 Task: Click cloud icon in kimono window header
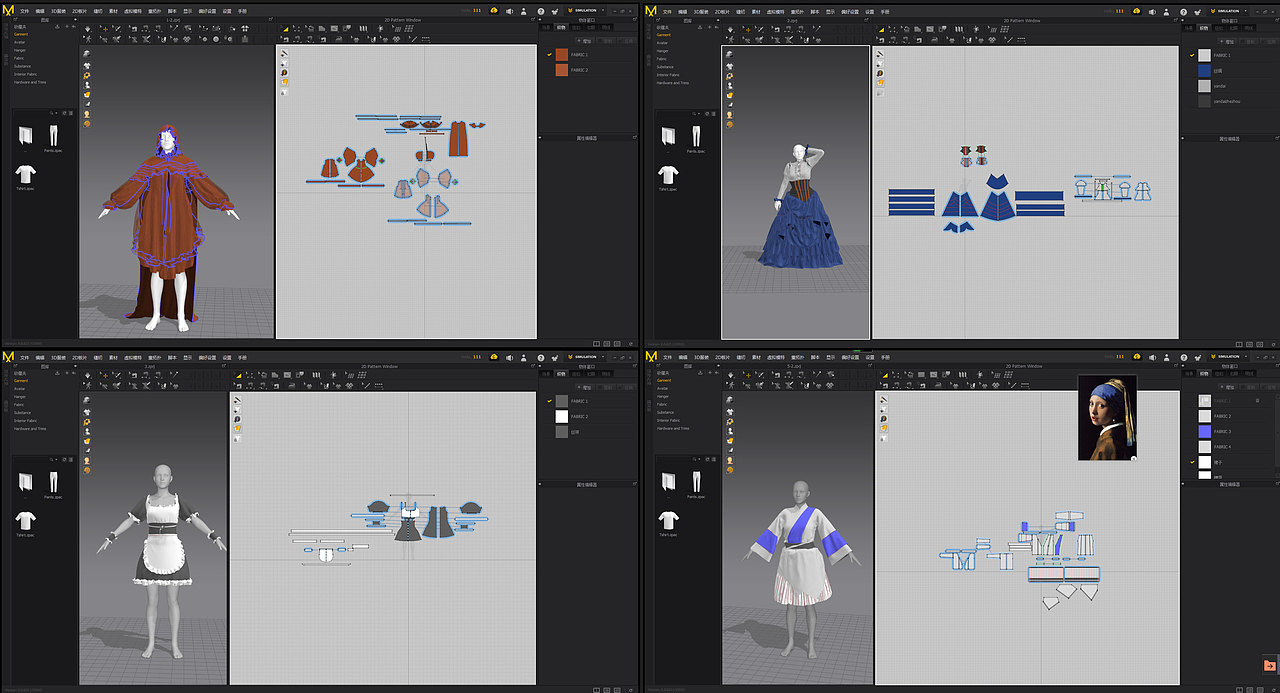[x=1136, y=357]
